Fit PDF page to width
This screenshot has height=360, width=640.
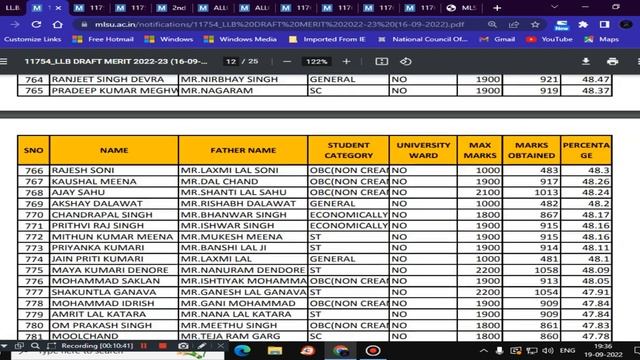coord(382,62)
